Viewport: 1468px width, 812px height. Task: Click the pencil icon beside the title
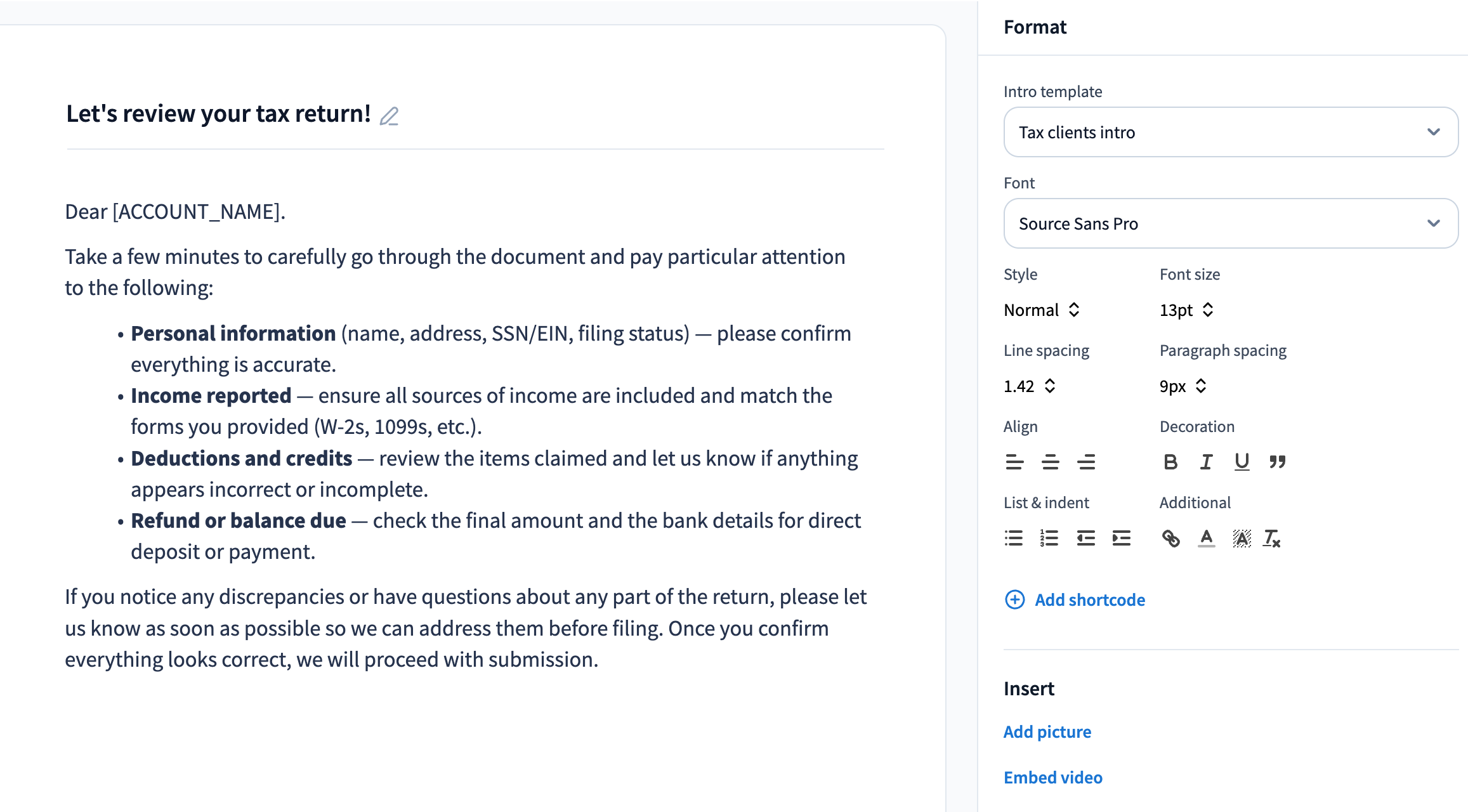(389, 116)
